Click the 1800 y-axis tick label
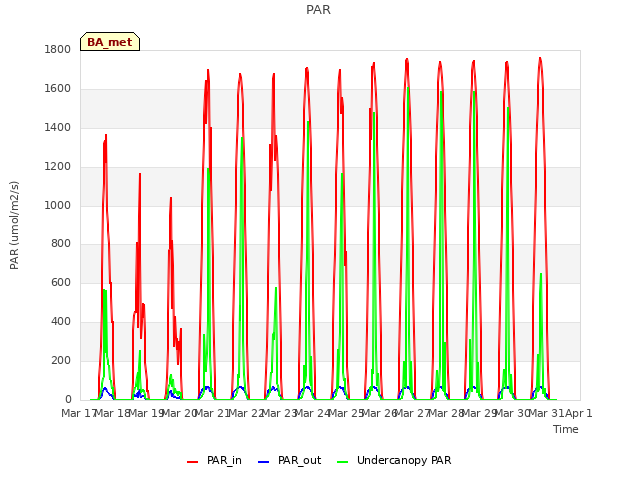This screenshot has height=480, width=640. (x=58, y=50)
